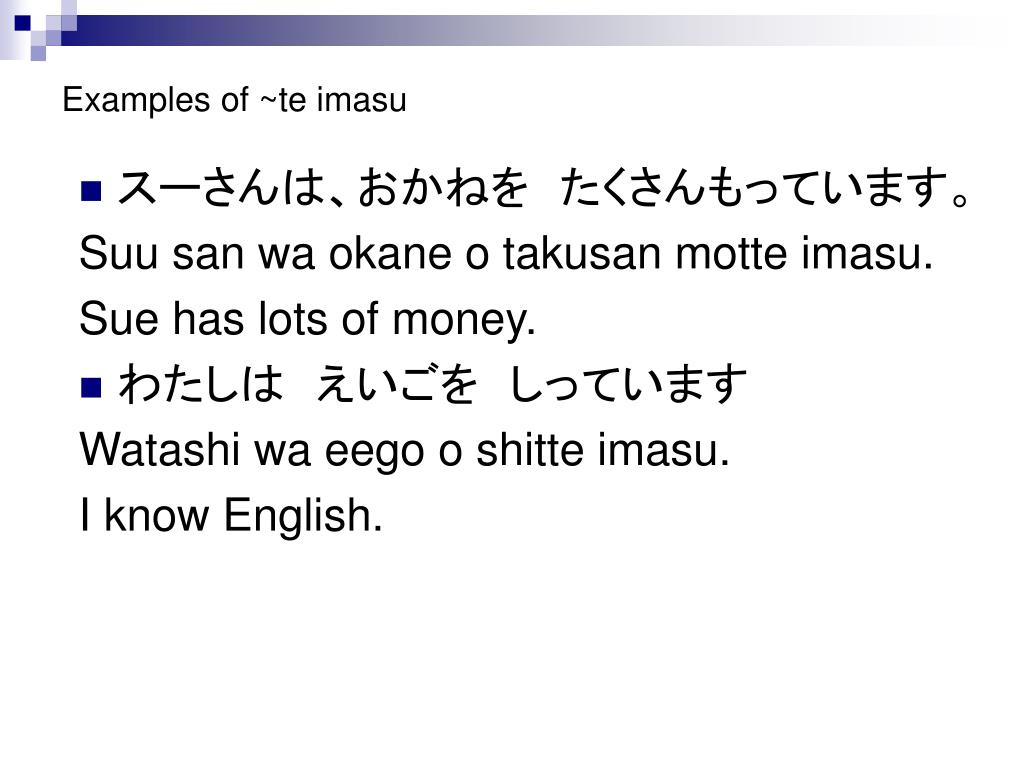This screenshot has height=768, width=1024.
Task: Click the word 'English' in last line
Action: (x=302, y=517)
